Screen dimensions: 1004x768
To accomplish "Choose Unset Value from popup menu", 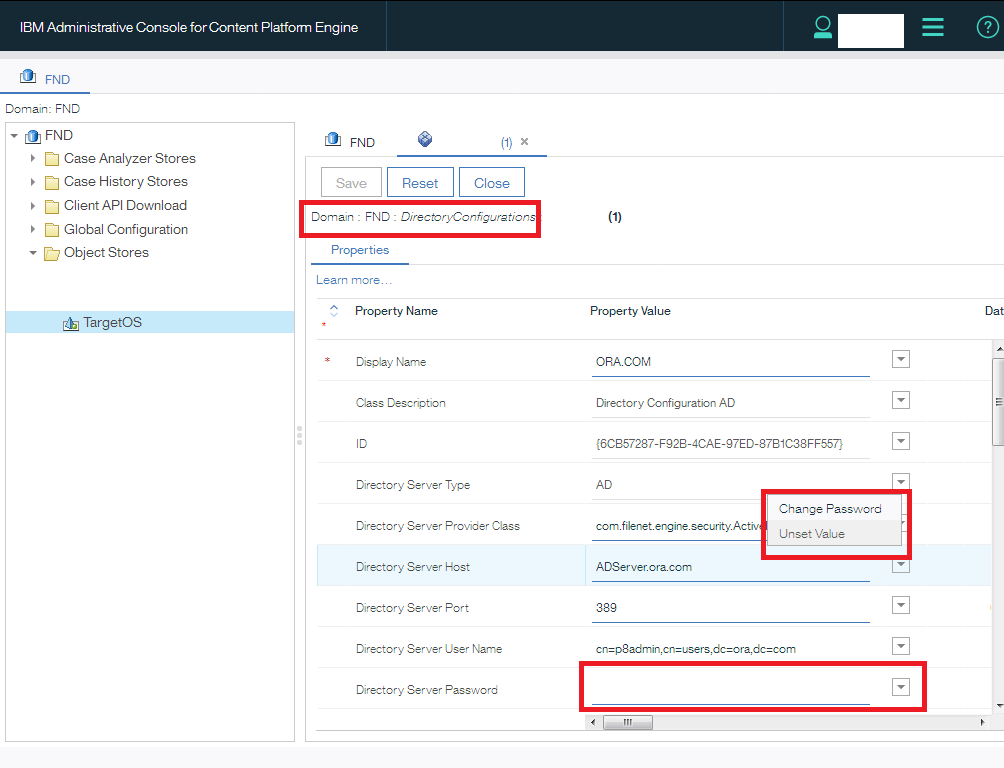I will pyautogui.click(x=834, y=534).
